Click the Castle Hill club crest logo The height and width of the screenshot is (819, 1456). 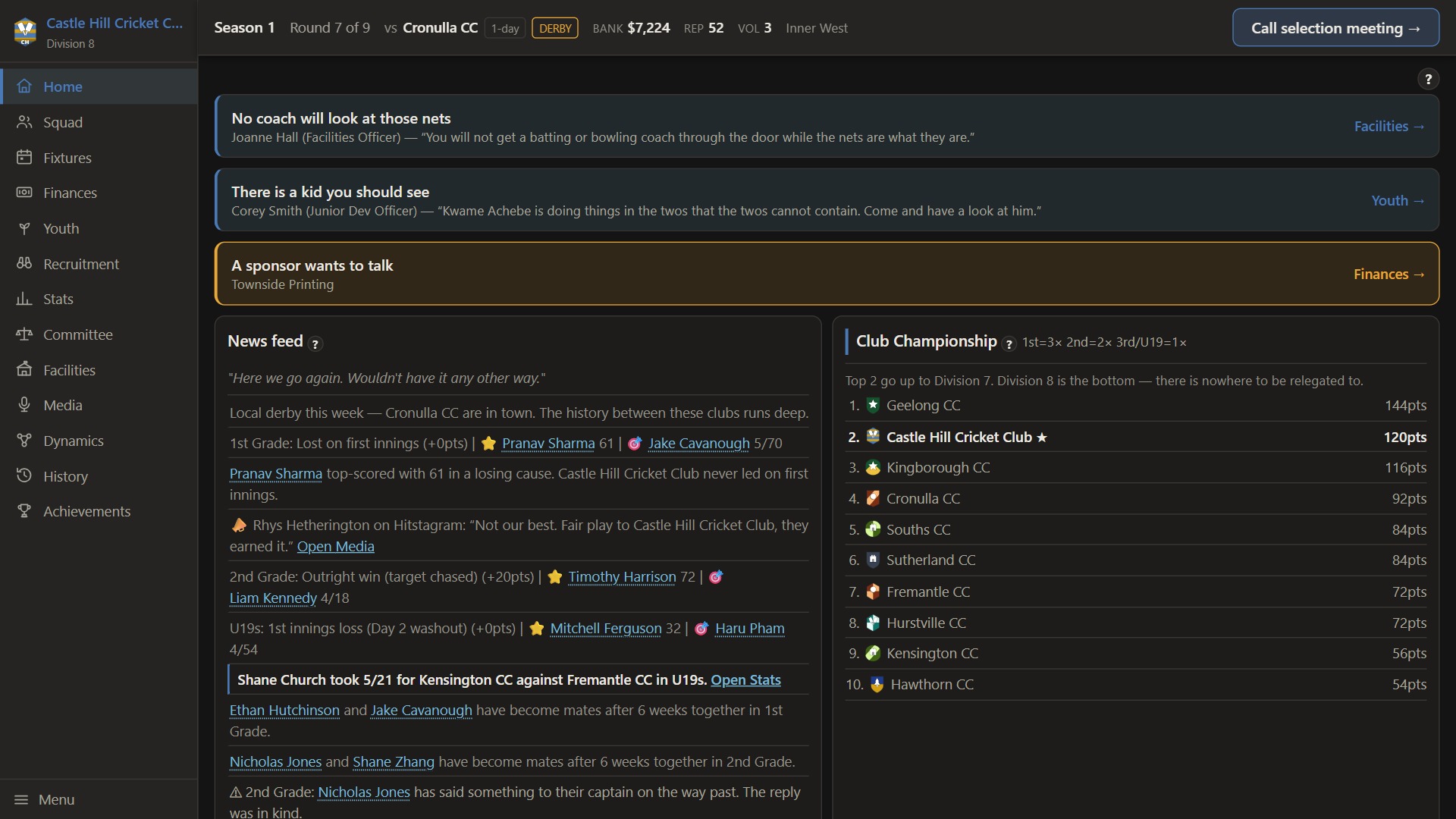point(25,31)
